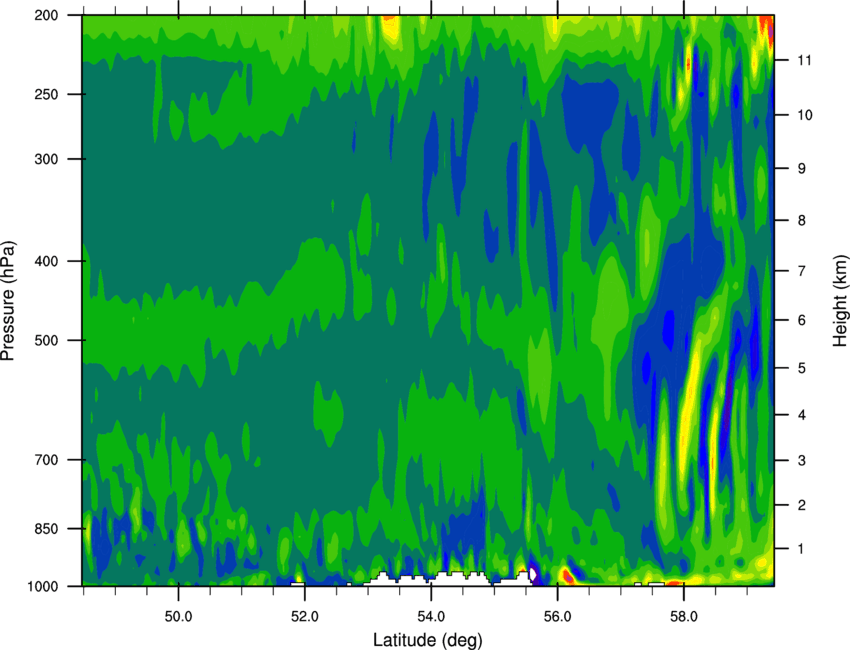850x650 pixels.
Task: Click the 52.0 latitude tick label
Action: (x=305, y=617)
